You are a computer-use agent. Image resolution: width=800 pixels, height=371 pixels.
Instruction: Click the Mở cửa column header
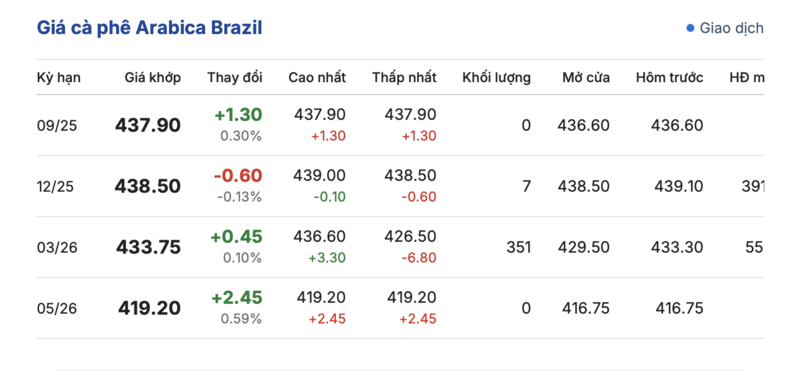[x=586, y=78]
